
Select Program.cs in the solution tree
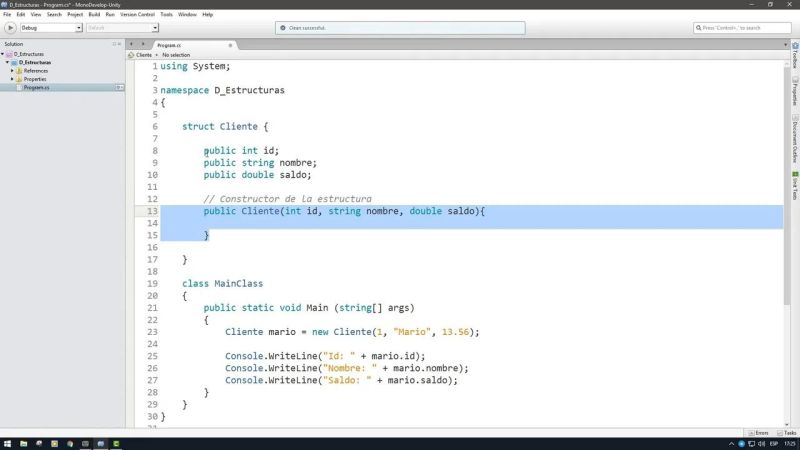36,88
